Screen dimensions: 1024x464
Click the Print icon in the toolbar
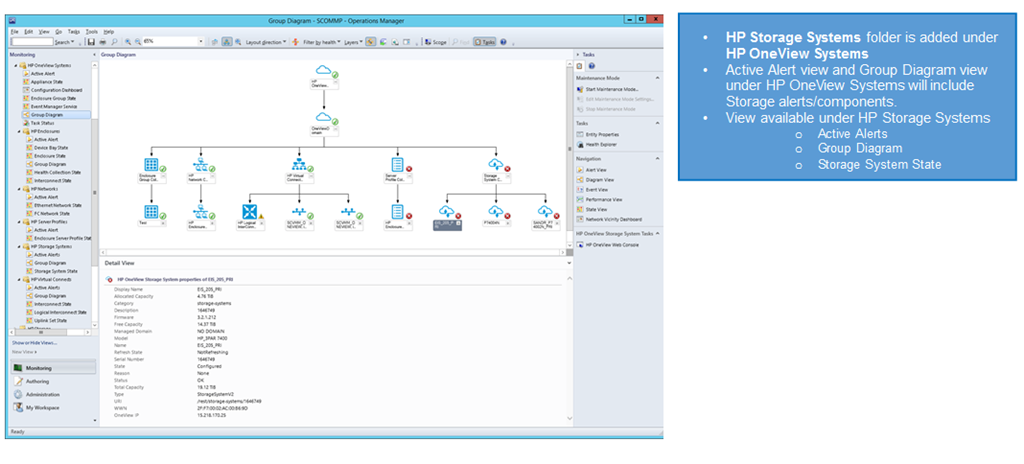(103, 42)
